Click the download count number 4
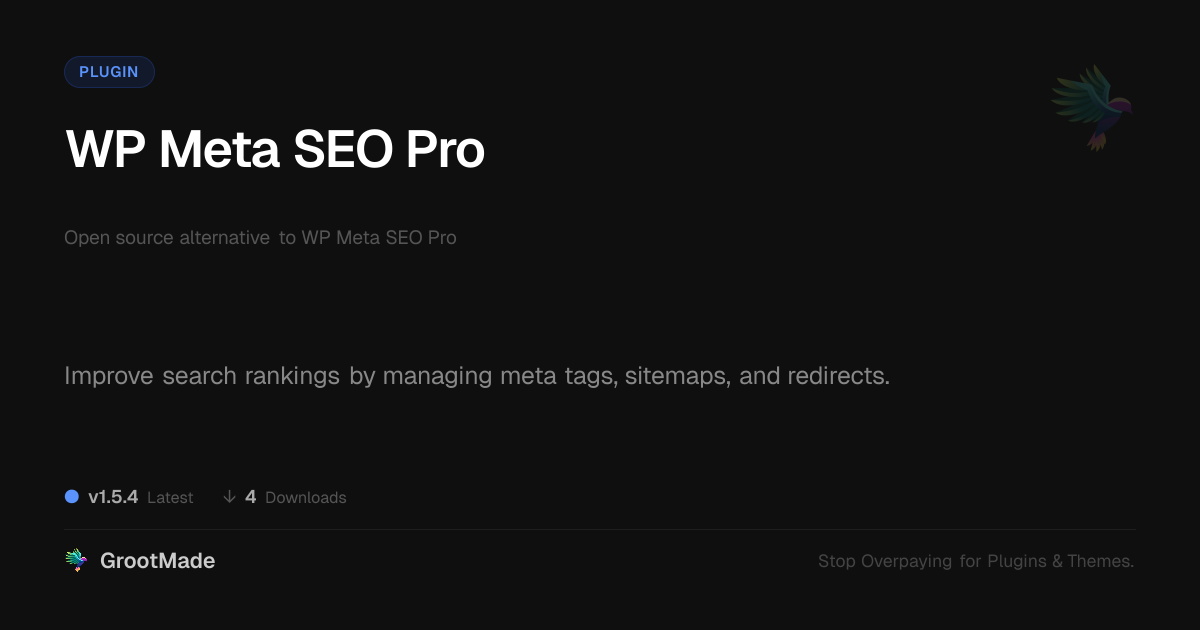1200x630 pixels. [251, 497]
